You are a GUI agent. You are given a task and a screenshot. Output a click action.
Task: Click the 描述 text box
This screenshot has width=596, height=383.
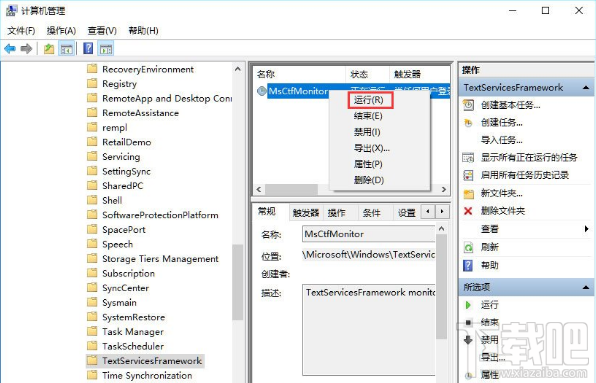click(x=369, y=330)
